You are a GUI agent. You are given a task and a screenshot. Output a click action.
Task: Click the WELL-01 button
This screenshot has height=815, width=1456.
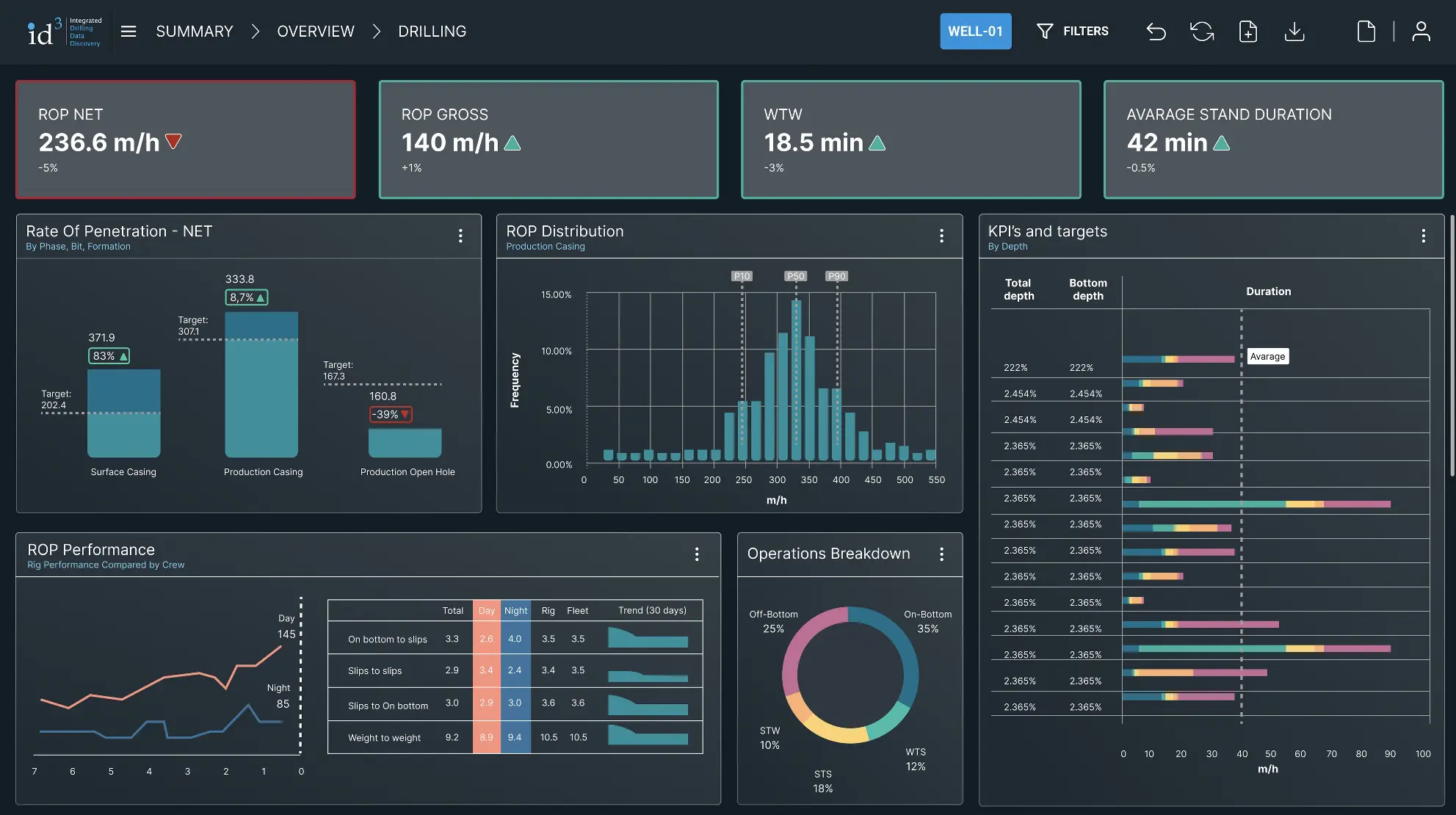(x=975, y=31)
